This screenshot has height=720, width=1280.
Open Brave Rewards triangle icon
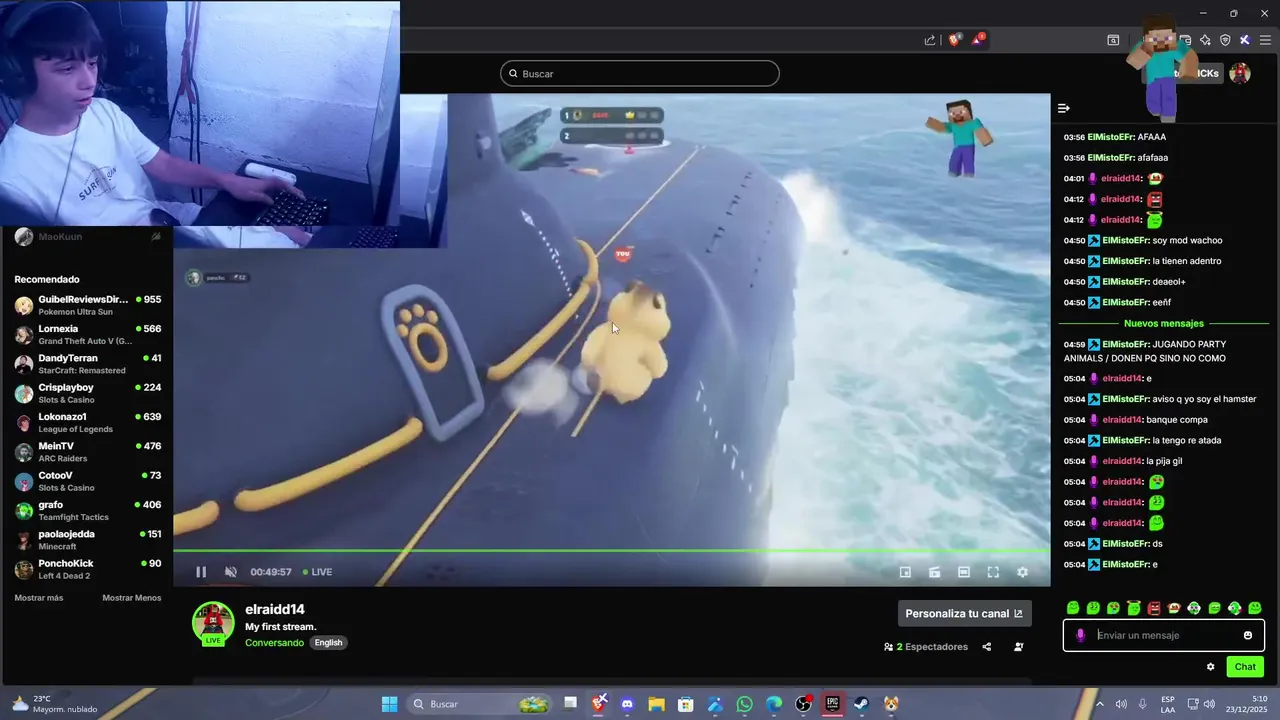pyautogui.click(x=978, y=40)
